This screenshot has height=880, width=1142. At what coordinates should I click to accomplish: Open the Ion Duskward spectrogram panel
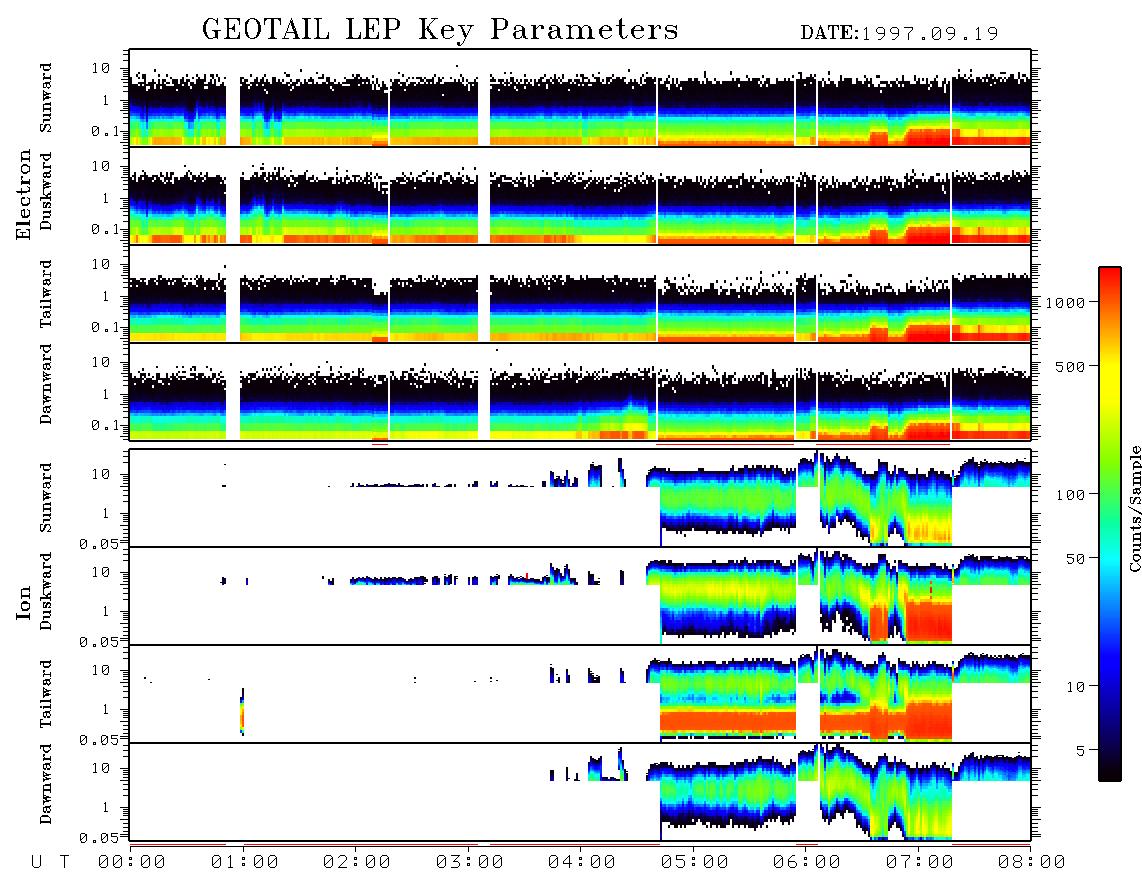[580, 596]
